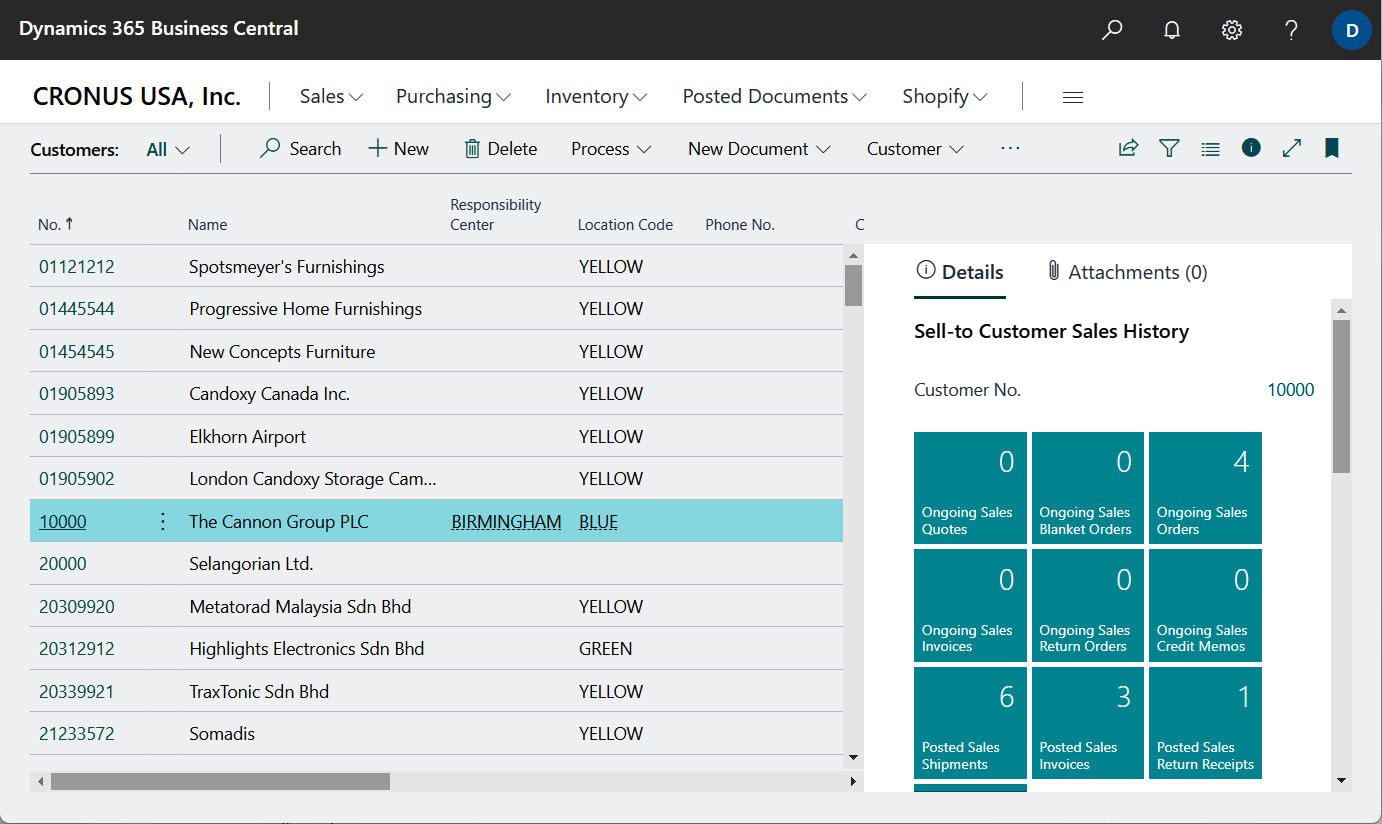Image resolution: width=1382 pixels, height=824 pixels.
Task: Select Candoxy Canada Inc. name cell
Action: (269, 394)
